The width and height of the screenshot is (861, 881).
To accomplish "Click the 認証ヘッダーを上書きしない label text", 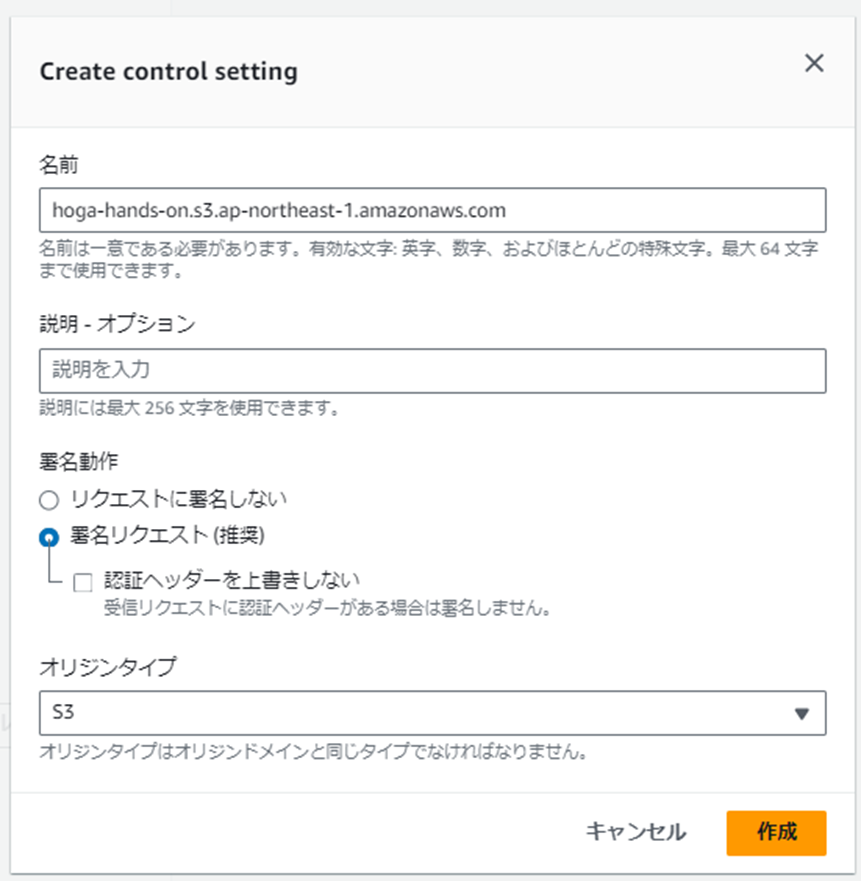I will [232, 580].
